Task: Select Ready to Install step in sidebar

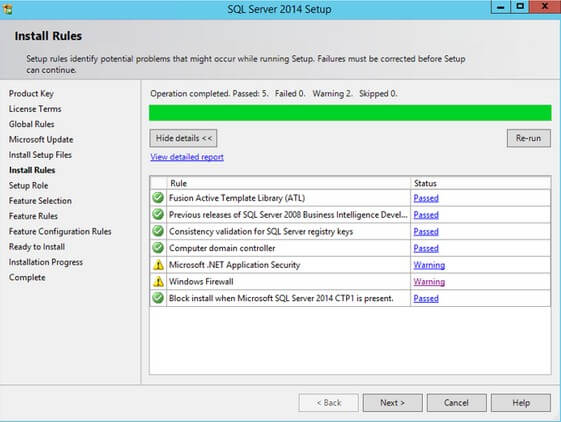Action: tap(37, 247)
